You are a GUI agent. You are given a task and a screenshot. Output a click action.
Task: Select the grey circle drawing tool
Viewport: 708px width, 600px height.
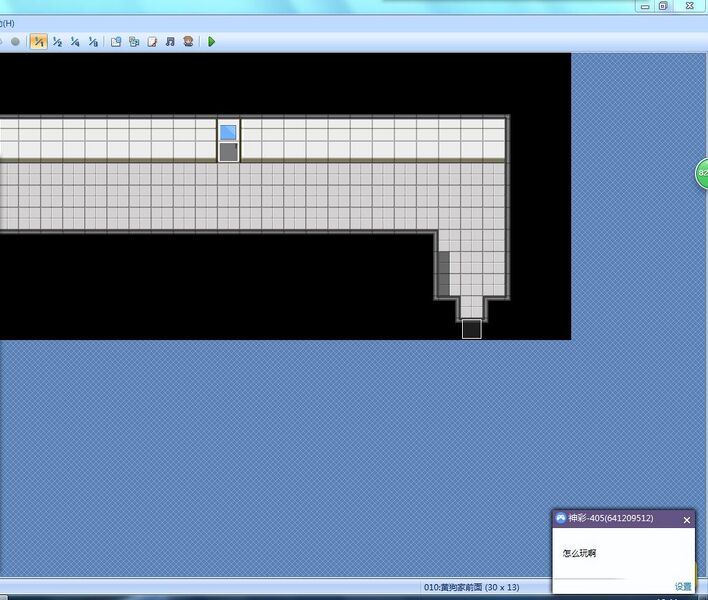click(15, 42)
